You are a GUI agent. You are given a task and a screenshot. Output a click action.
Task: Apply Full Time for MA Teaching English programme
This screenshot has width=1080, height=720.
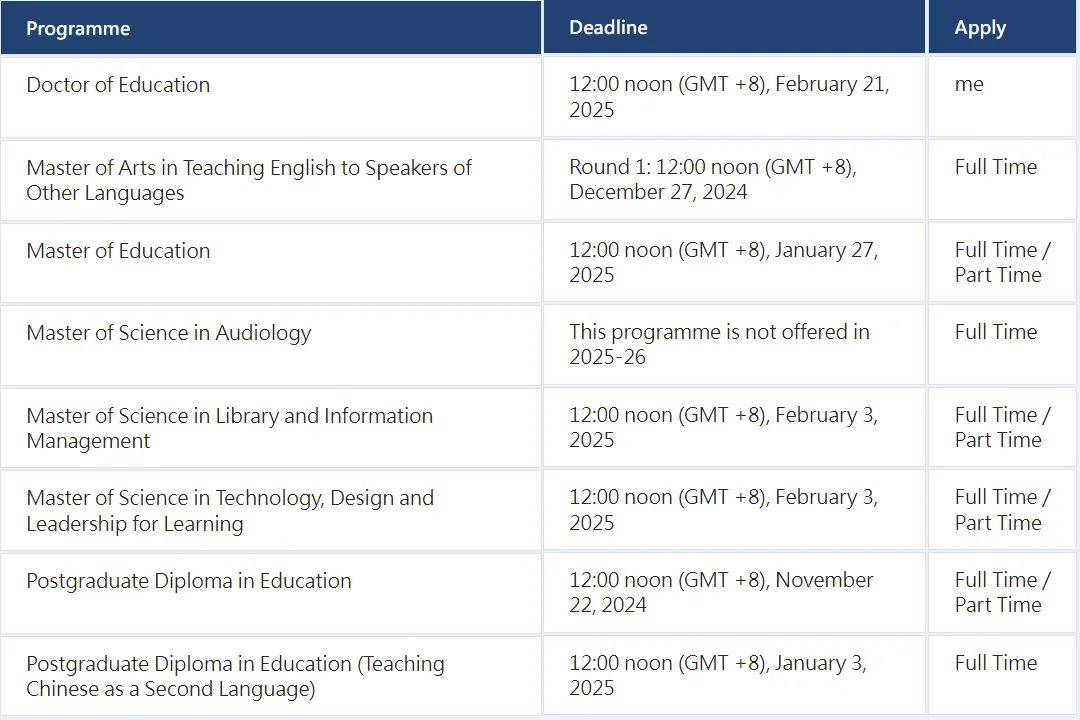995,167
